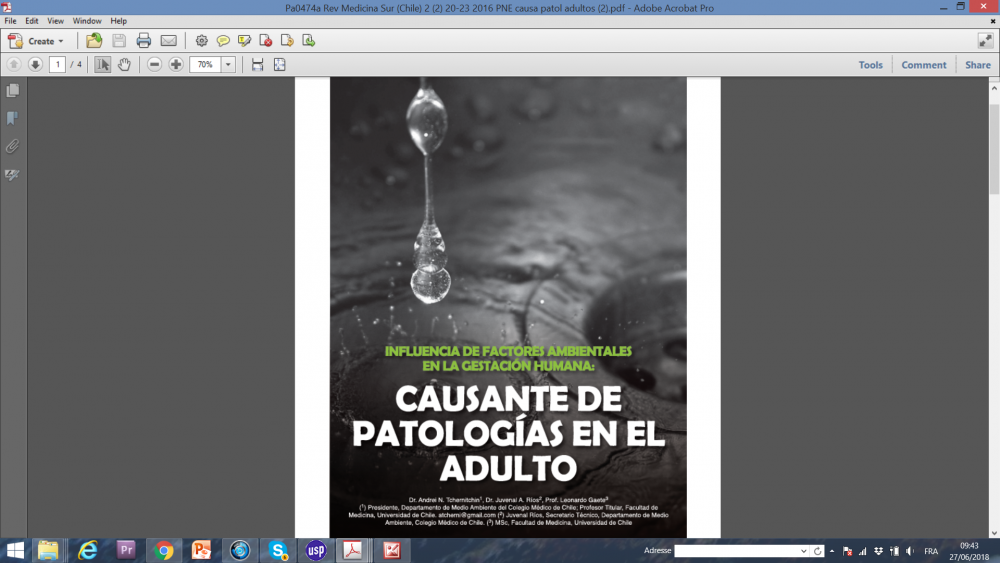Toggle the page thumbnails side panel
The image size is (1000, 563).
13,91
